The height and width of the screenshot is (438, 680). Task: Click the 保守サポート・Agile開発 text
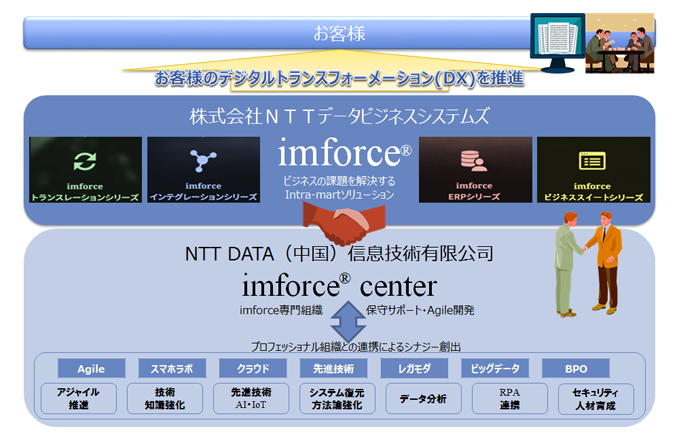(420, 310)
